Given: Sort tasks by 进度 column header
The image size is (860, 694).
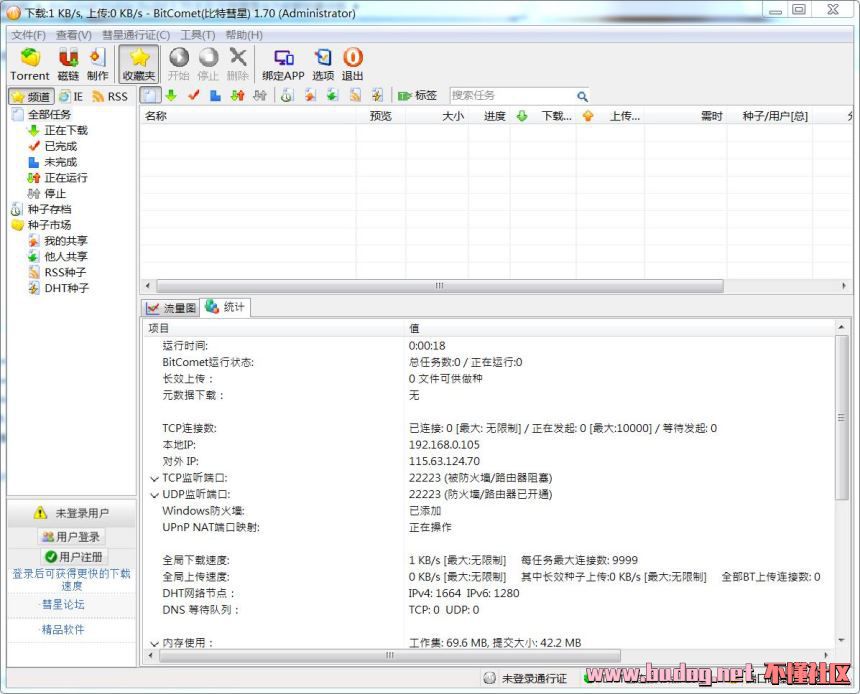Looking at the screenshot, I should click(489, 116).
